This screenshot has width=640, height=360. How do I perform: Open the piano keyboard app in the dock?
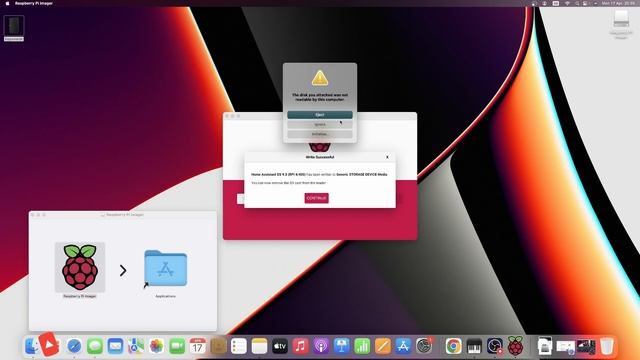point(474,346)
